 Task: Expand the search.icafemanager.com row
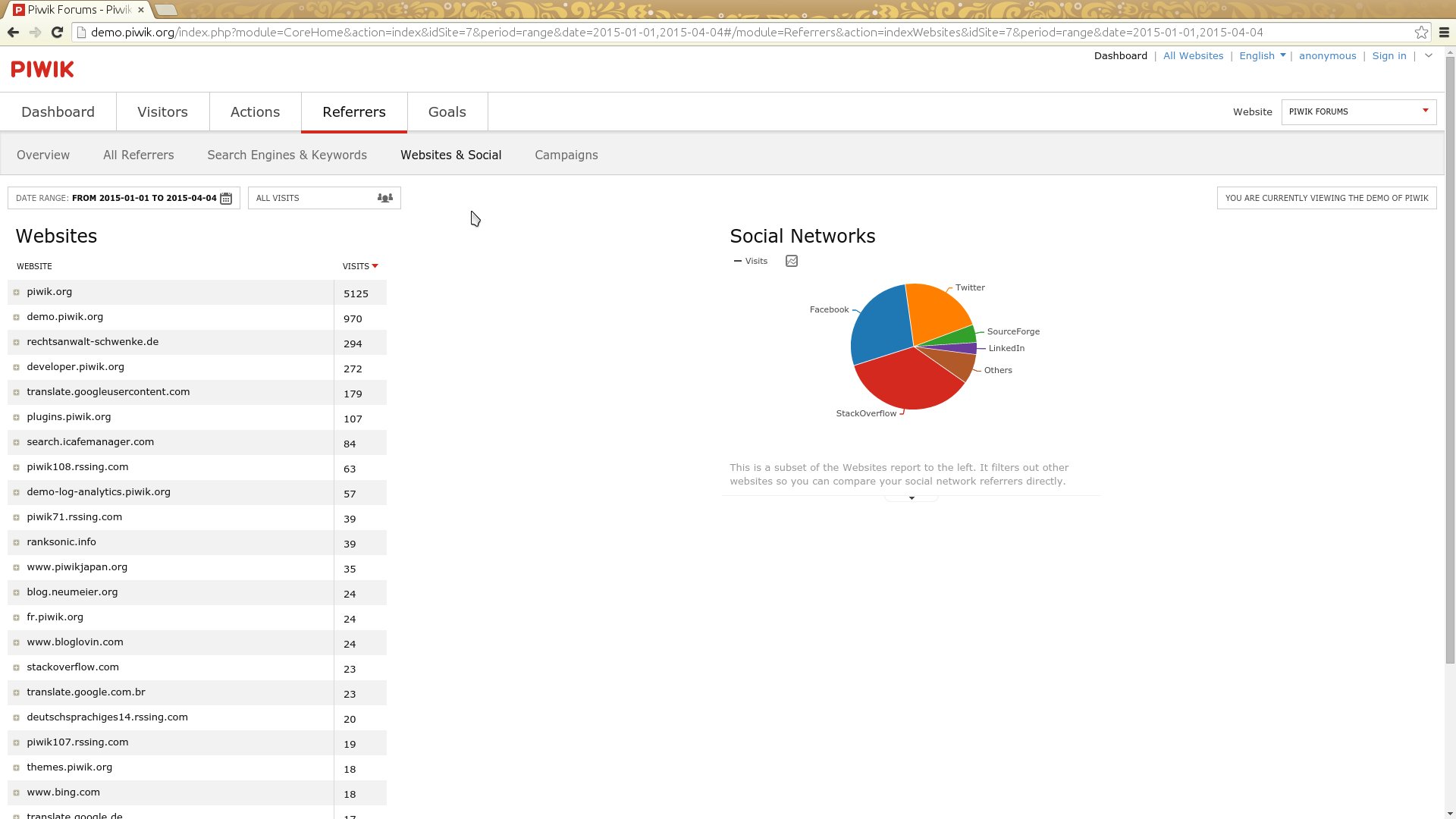[16, 442]
